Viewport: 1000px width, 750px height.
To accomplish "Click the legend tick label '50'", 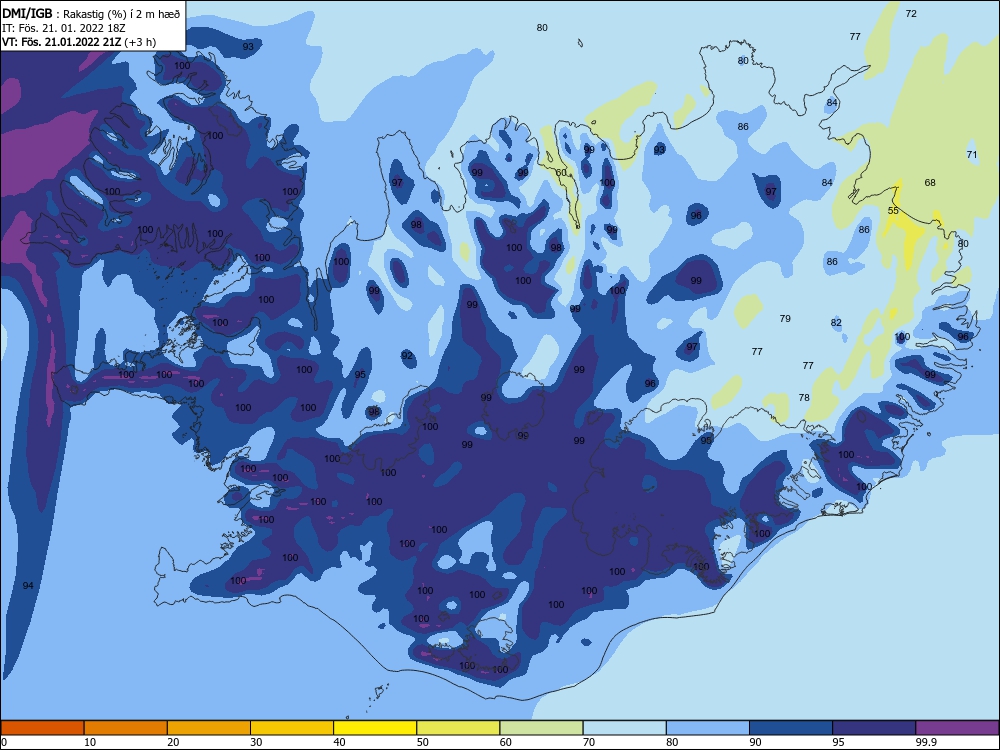I will pyautogui.click(x=423, y=742).
